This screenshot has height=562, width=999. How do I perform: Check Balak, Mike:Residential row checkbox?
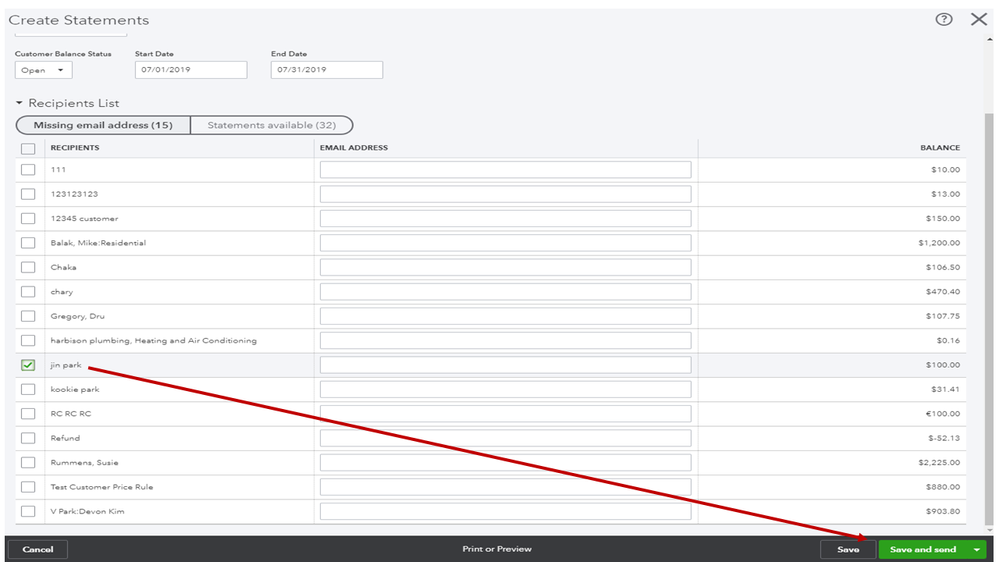tap(28, 243)
